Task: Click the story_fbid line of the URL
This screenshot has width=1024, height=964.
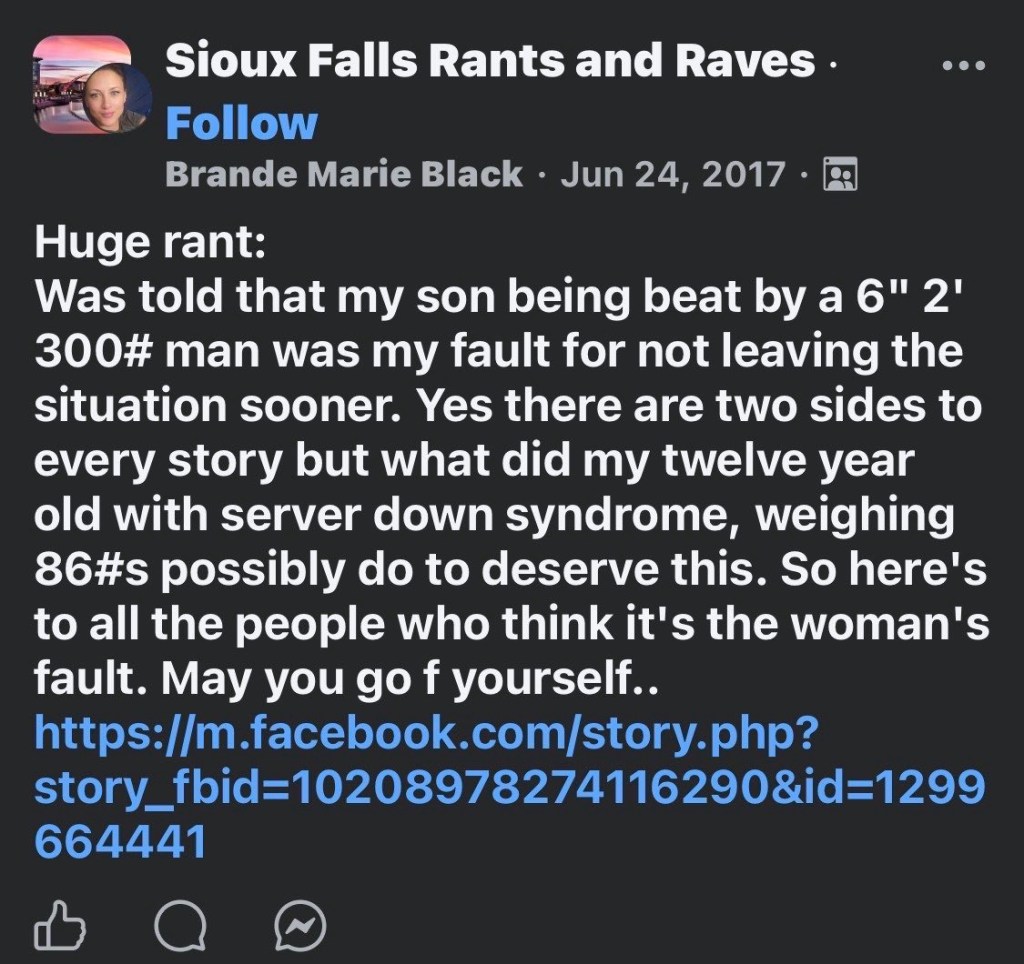Action: click(510, 788)
